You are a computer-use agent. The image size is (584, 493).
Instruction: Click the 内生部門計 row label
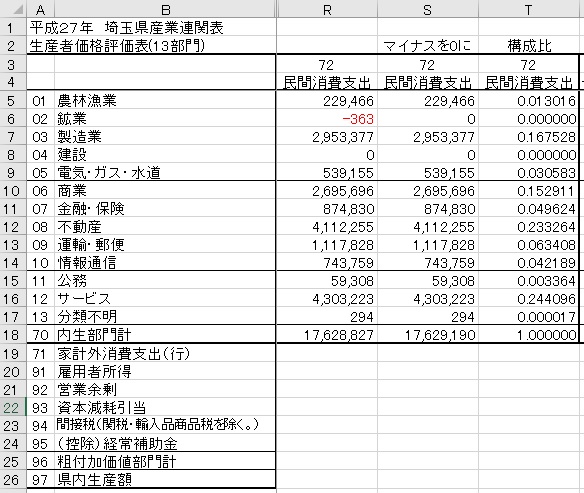click(94, 335)
